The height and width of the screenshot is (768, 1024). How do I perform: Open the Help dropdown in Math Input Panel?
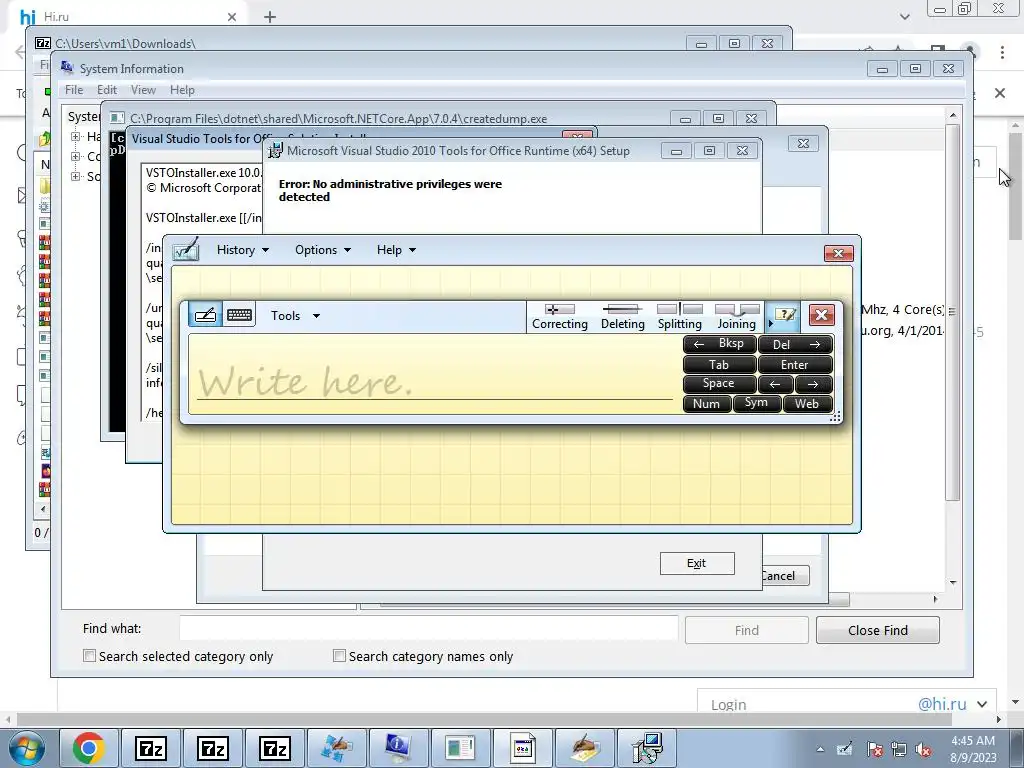click(x=396, y=250)
